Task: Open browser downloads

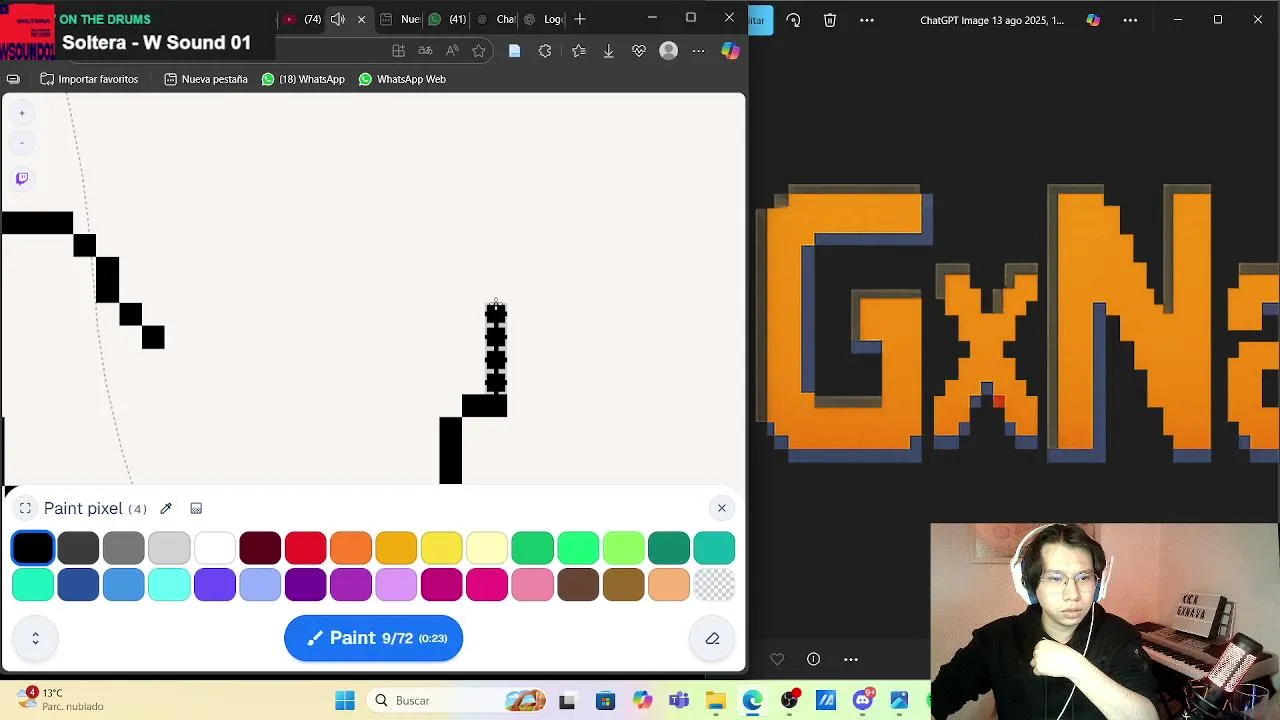Action: click(608, 51)
